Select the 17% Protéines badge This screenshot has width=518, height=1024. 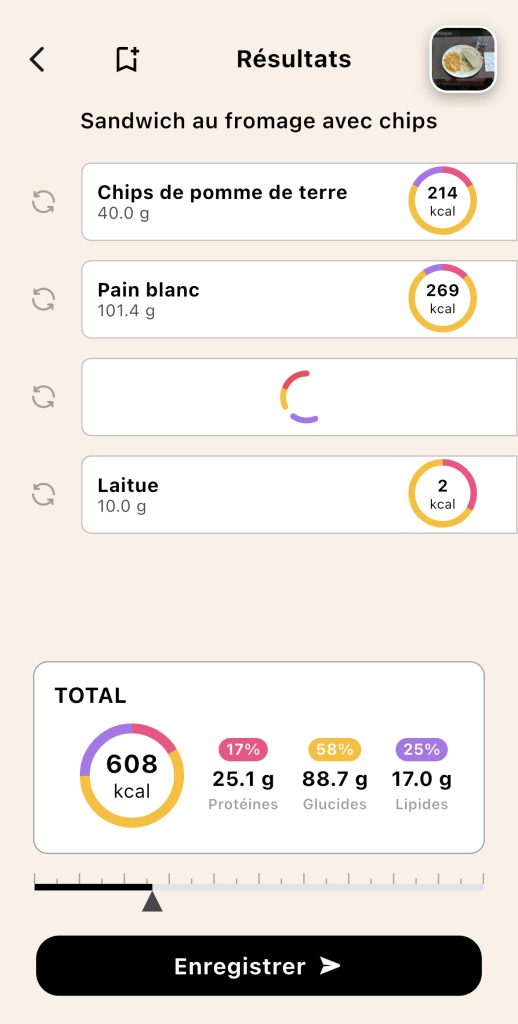click(243, 750)
